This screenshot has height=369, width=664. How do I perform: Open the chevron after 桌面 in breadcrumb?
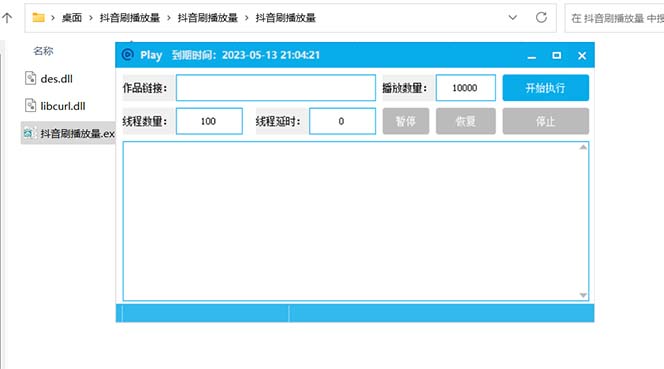(x=91, y=18)
